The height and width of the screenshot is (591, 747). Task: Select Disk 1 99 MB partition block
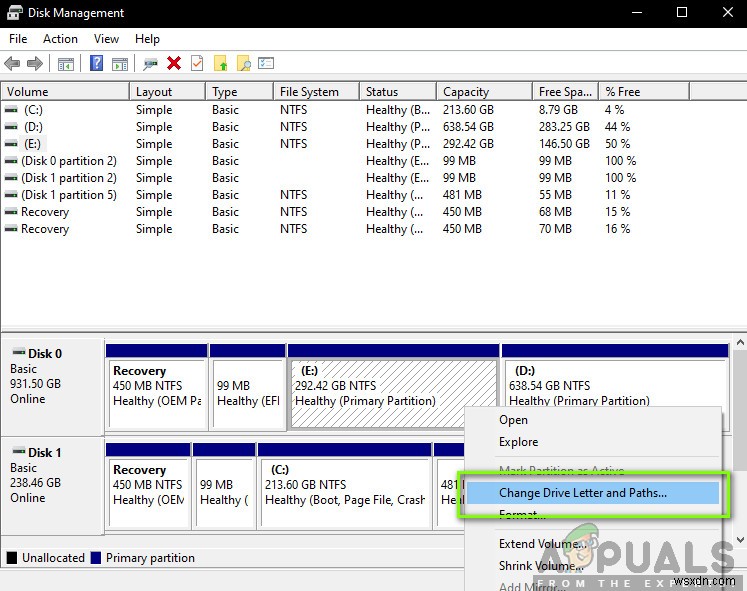click(x=224, y=486)
